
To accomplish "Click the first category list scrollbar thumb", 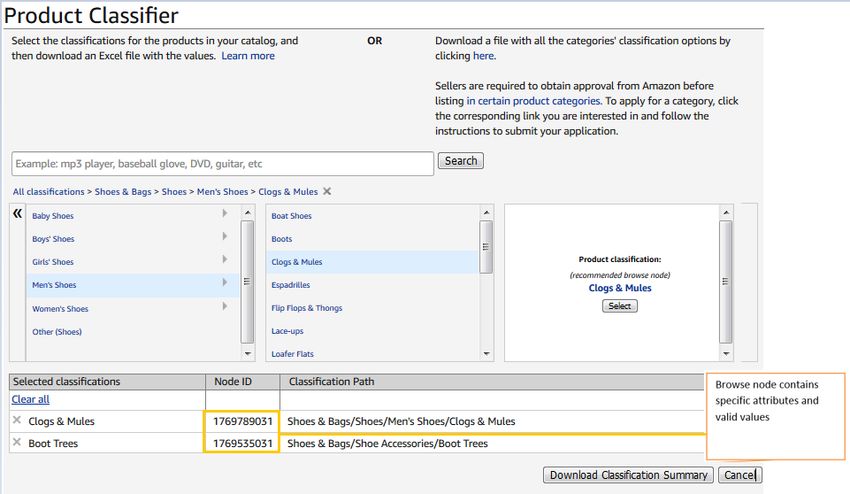I will point(247,281).
